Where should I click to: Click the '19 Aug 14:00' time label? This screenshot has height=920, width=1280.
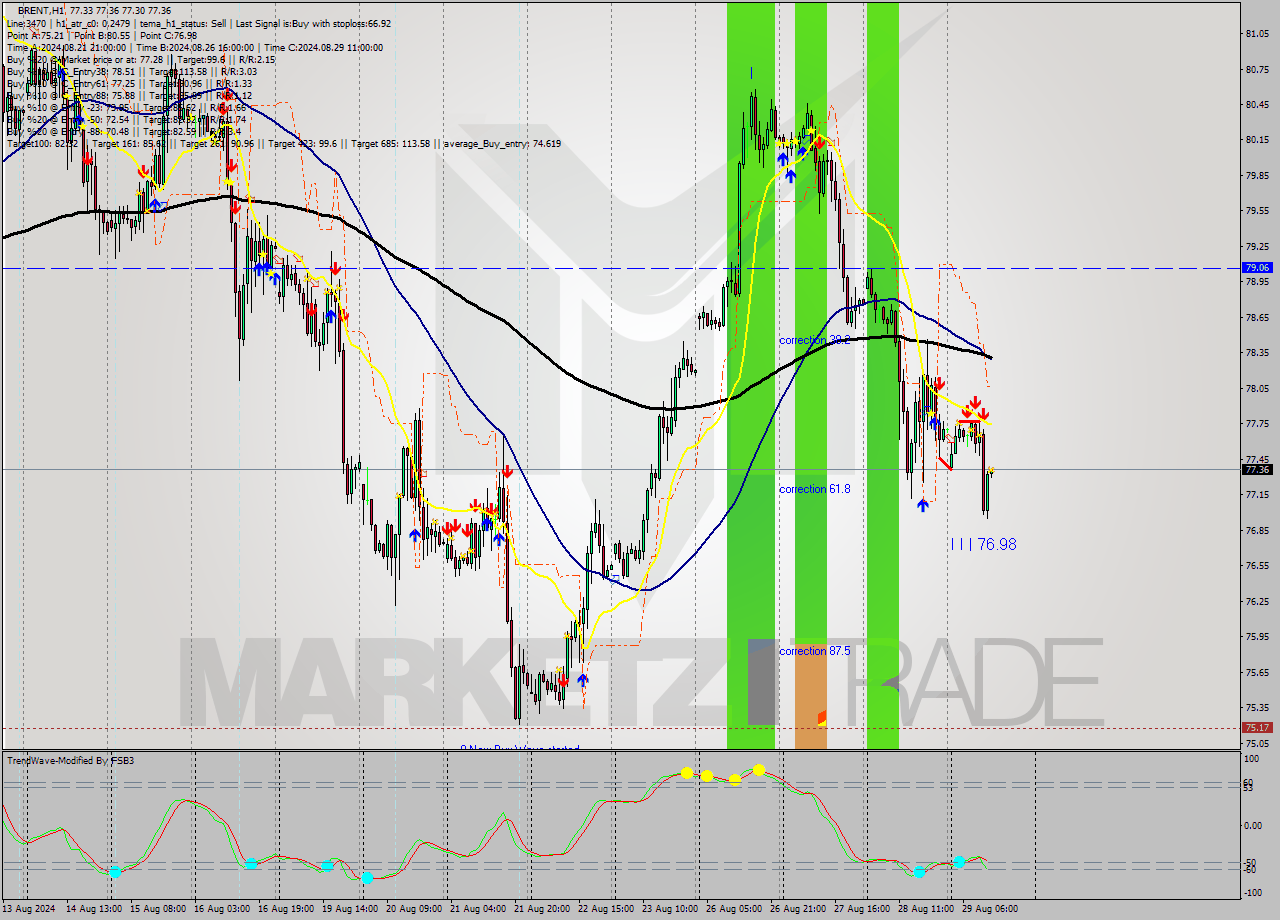(x=350, y=909)
